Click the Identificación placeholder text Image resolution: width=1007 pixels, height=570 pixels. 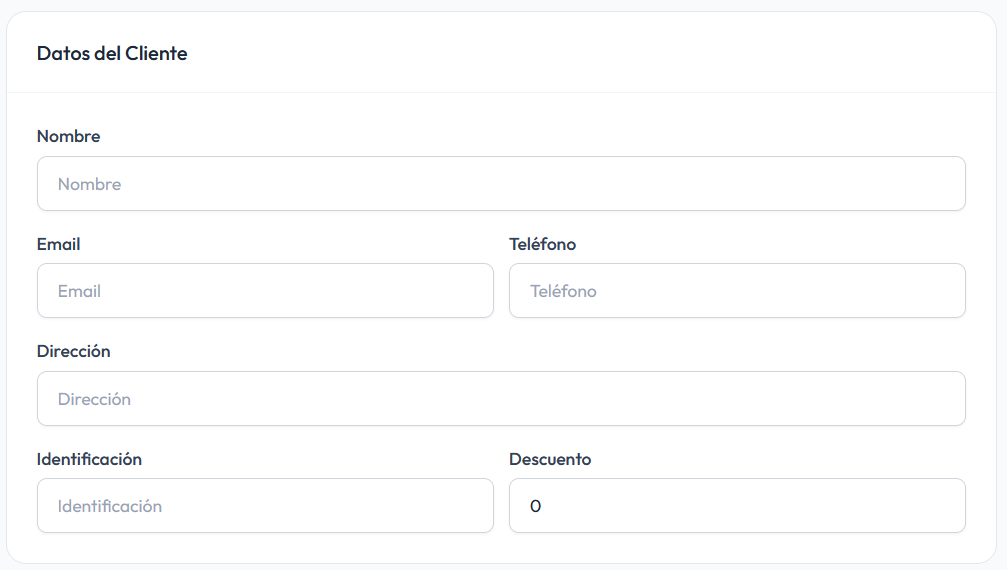[109, 507]
